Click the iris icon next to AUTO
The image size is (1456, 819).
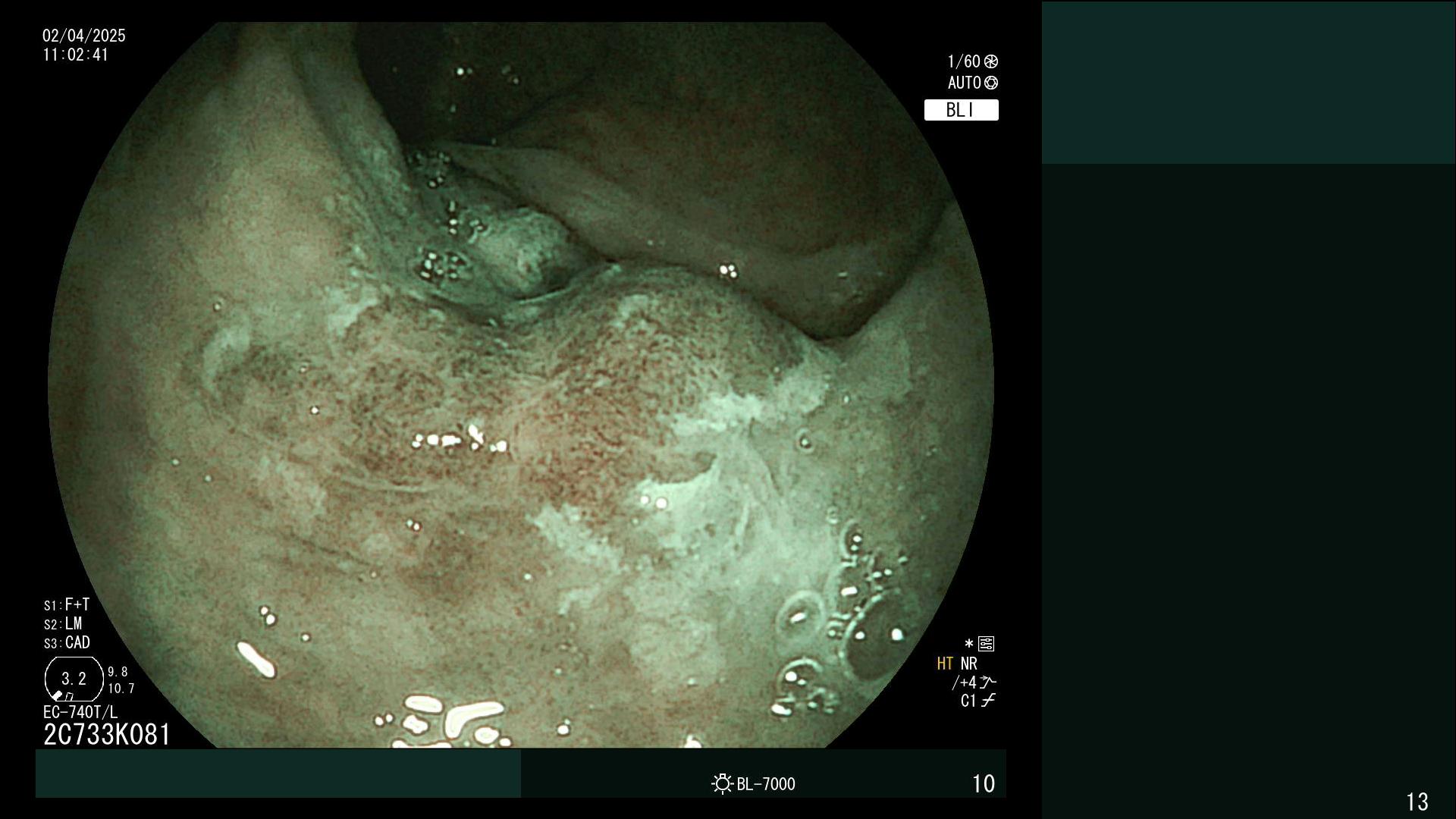[991, 83]
